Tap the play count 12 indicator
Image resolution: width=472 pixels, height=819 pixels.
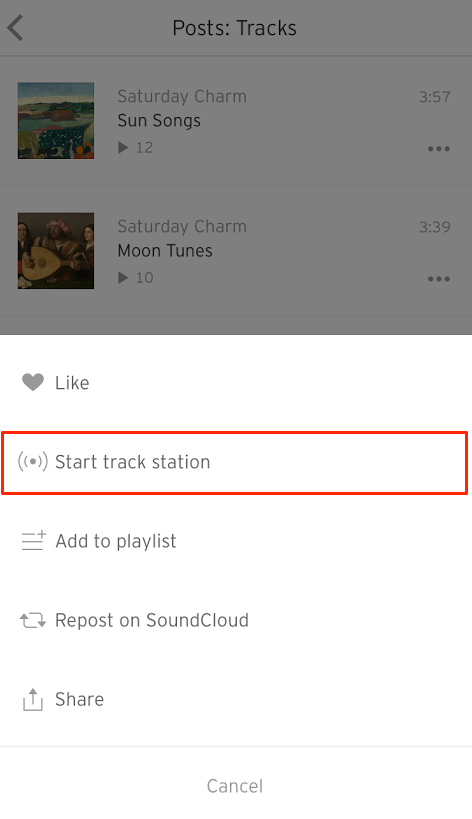coord(136,148)
